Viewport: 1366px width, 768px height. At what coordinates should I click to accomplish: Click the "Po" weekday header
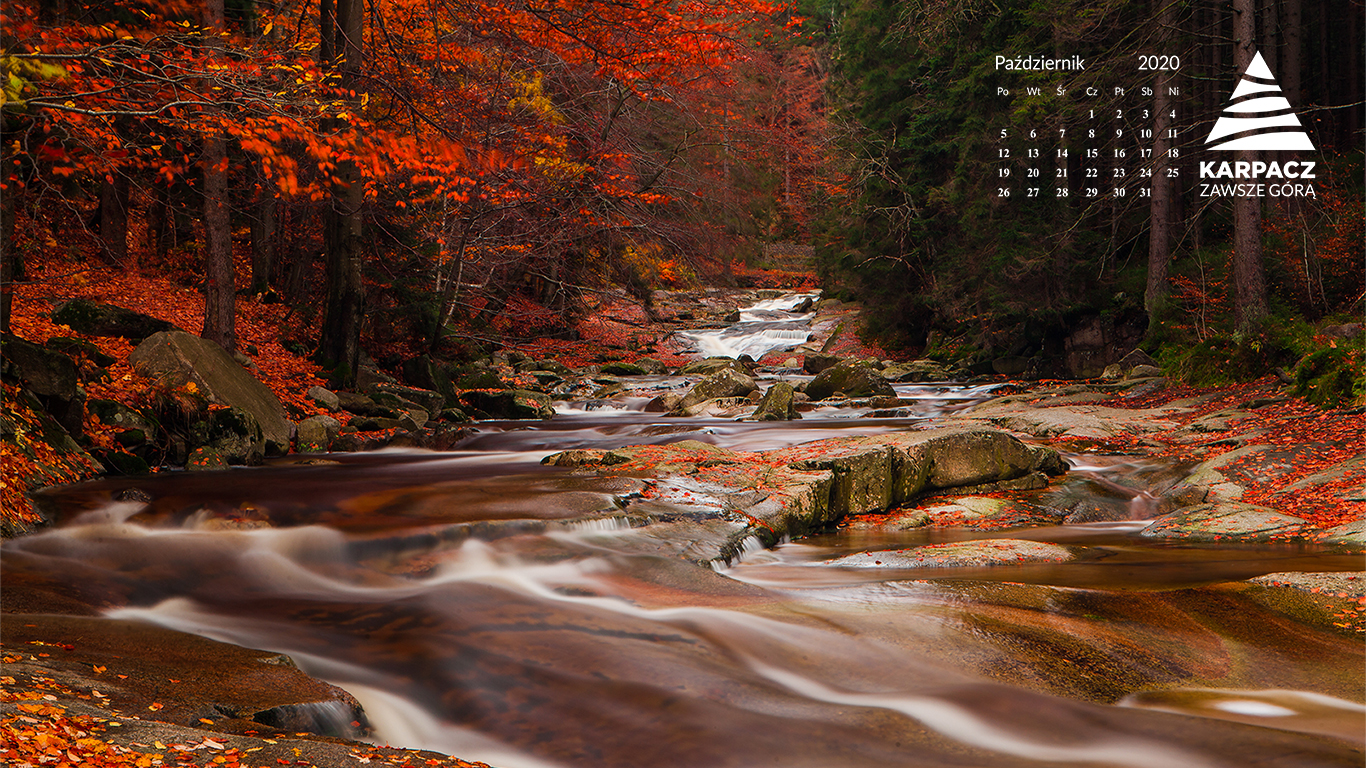1003,91
